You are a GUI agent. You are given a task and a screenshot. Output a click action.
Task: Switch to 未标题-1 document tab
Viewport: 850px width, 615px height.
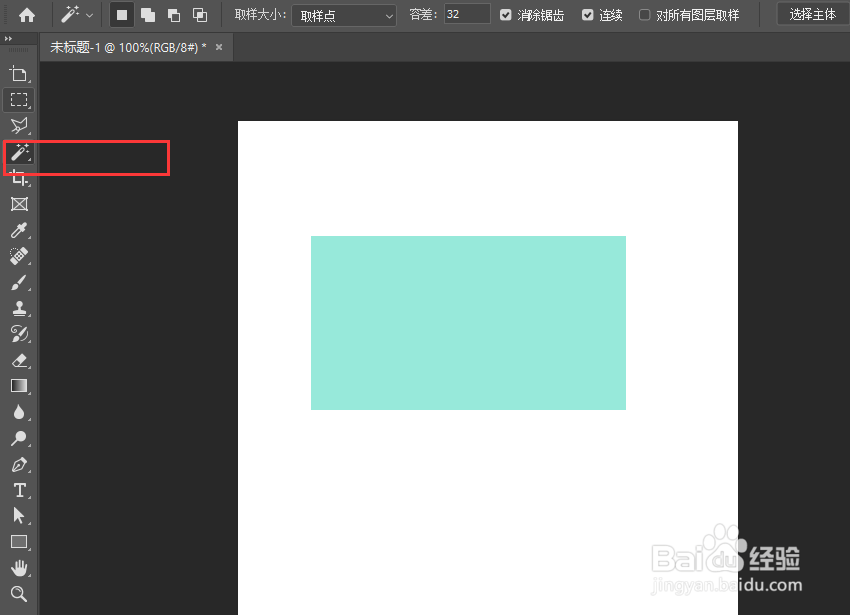coord(128,48)
